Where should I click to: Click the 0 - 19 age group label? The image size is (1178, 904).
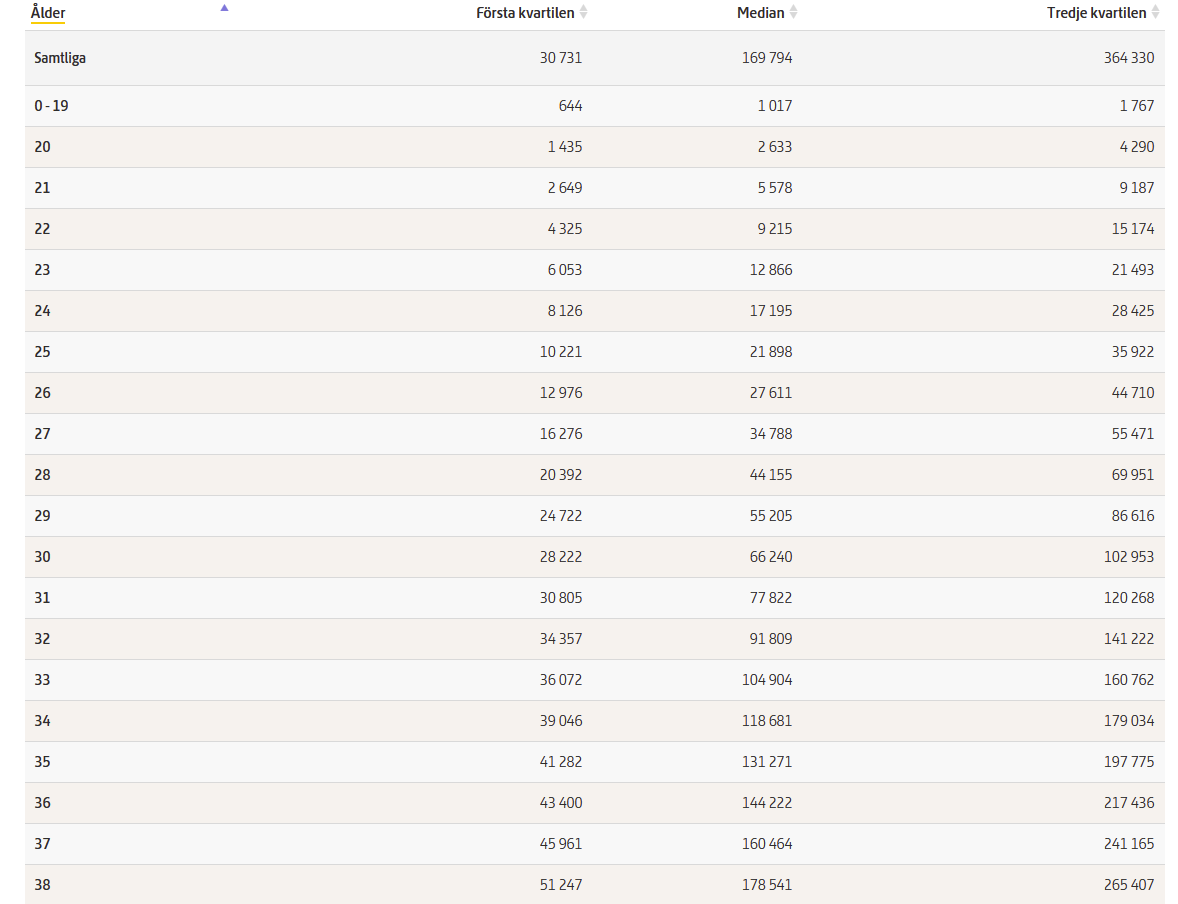(51, 106)
